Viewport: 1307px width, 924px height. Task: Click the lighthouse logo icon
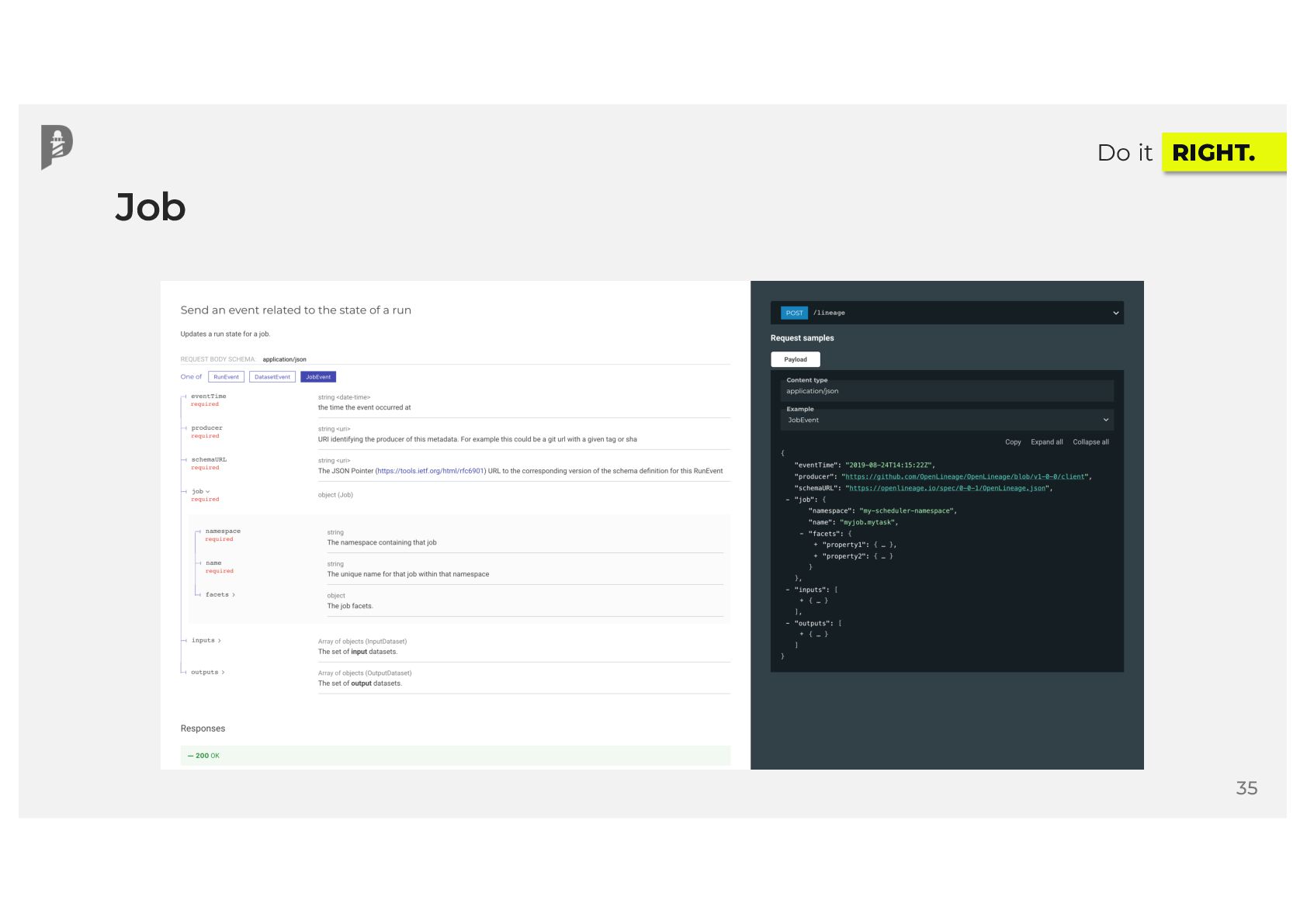point(57,147)
